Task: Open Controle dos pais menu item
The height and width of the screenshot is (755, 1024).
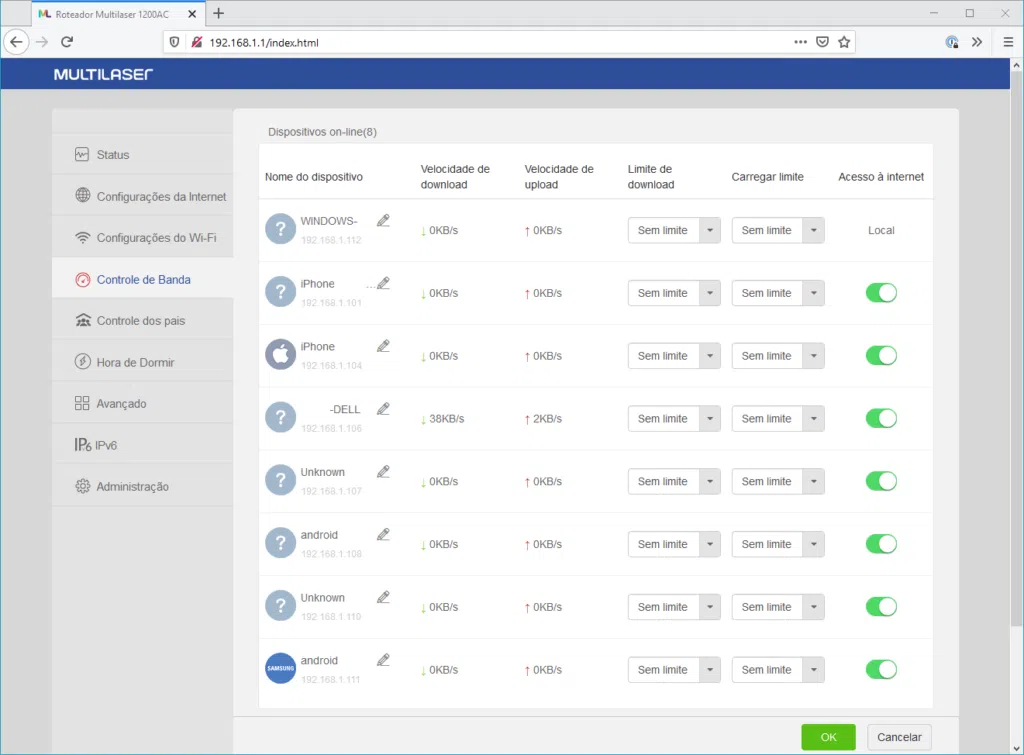Action: (x=141, y=321)
